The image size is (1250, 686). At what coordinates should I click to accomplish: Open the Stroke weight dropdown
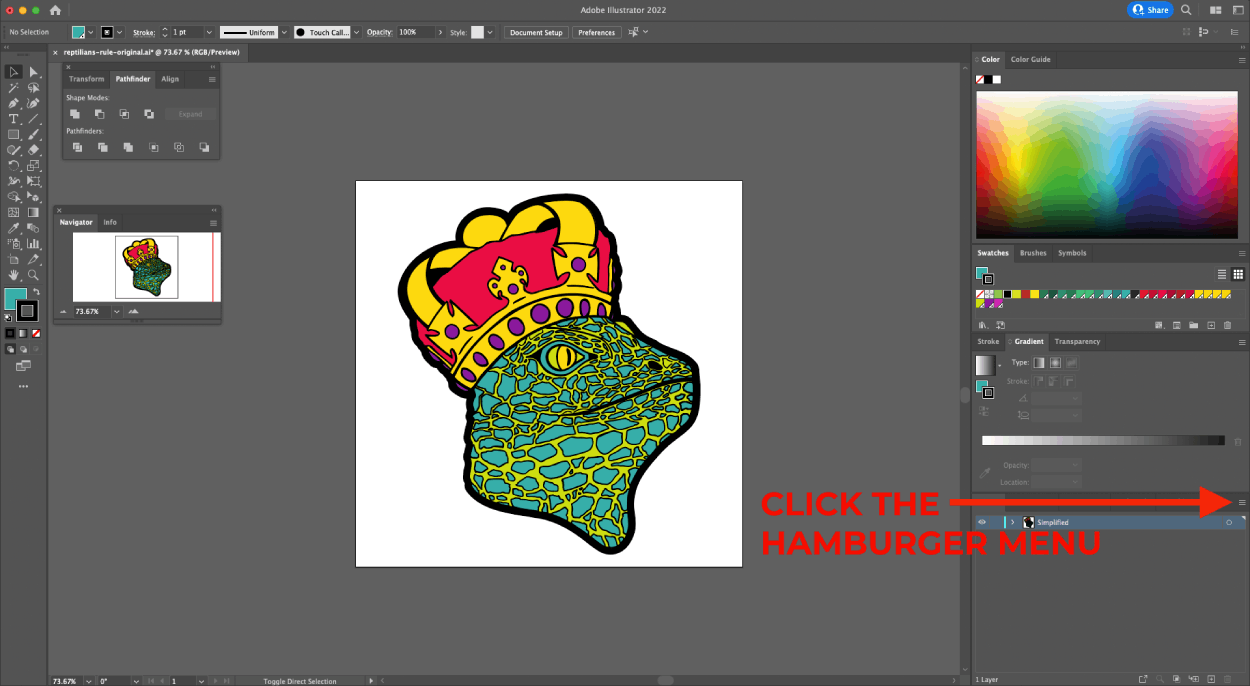[x=210, y=31]
